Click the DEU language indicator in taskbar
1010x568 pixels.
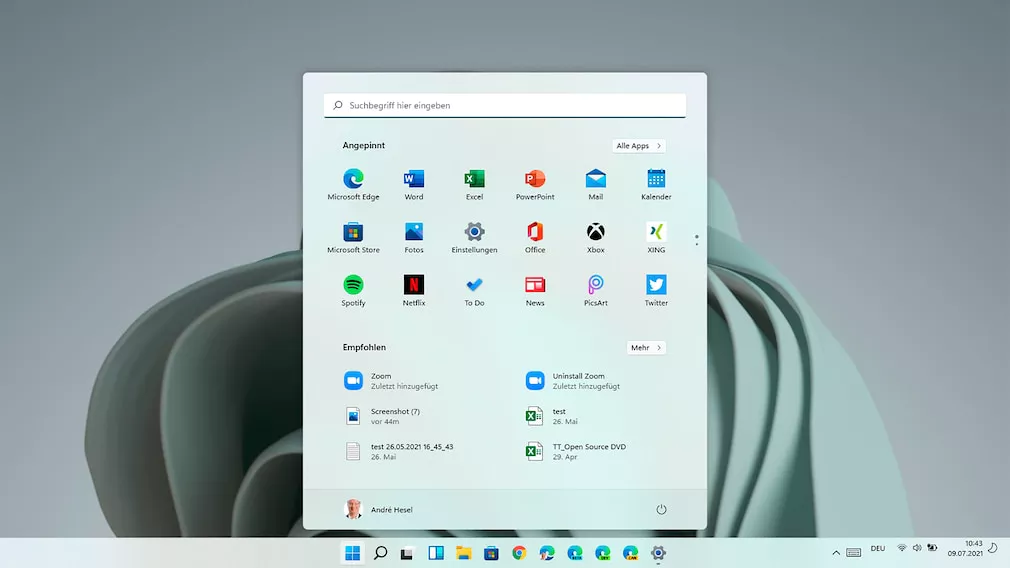click(878, 549)
